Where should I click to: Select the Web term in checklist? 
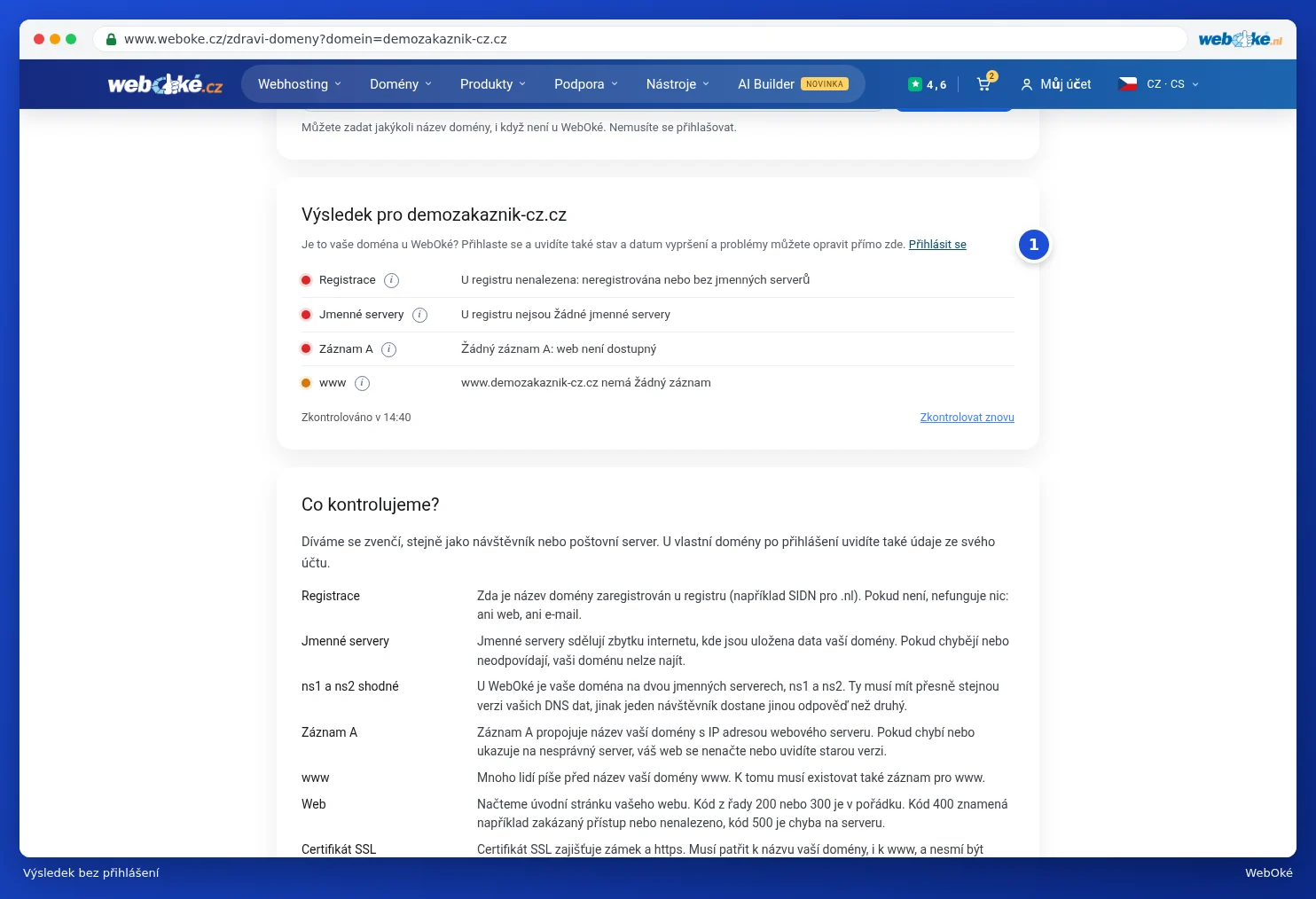coord(314,804)
